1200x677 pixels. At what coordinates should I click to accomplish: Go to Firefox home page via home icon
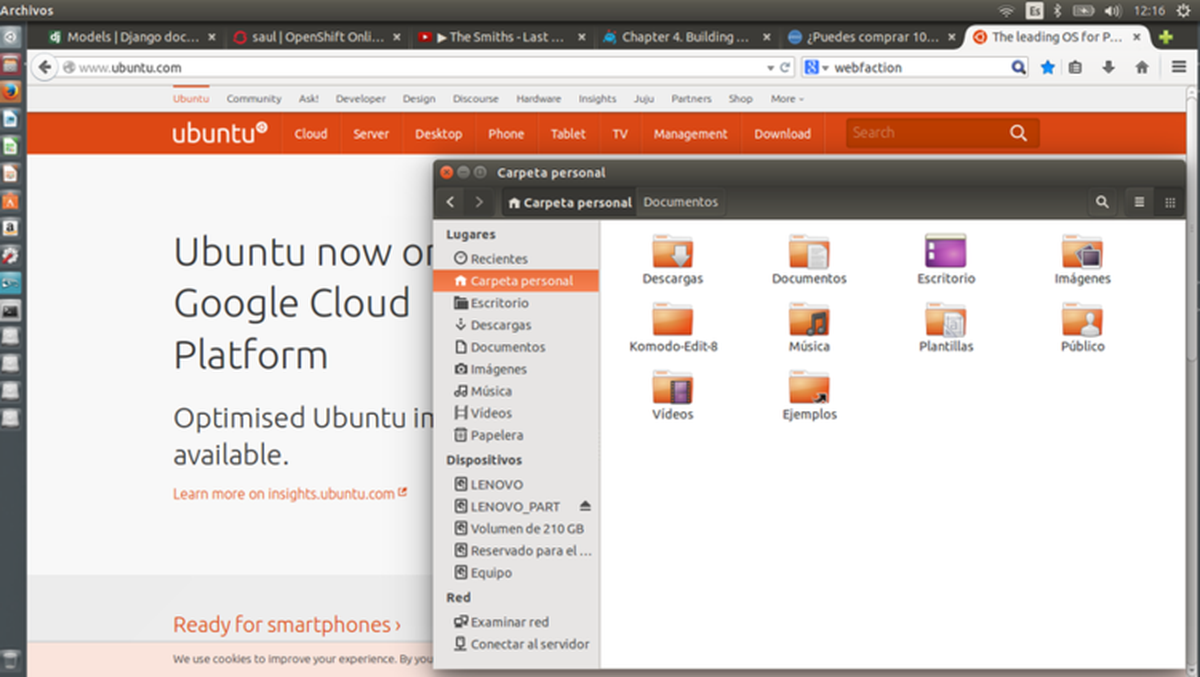(x=1141, y=66)
